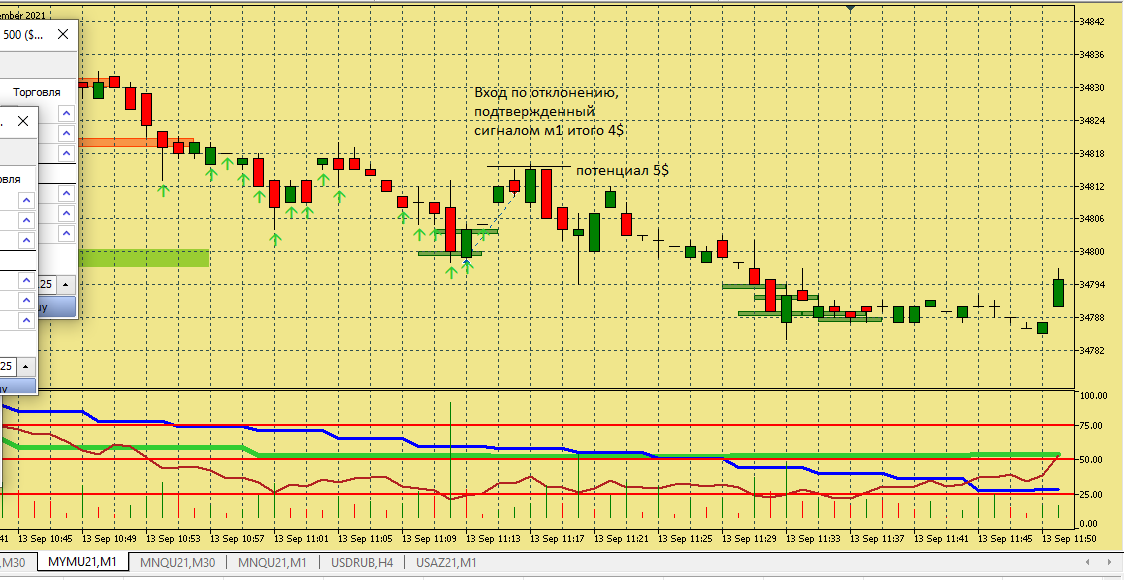Close the '500 ($...' panel window
1124x580 pixels.
coord(63,34)
